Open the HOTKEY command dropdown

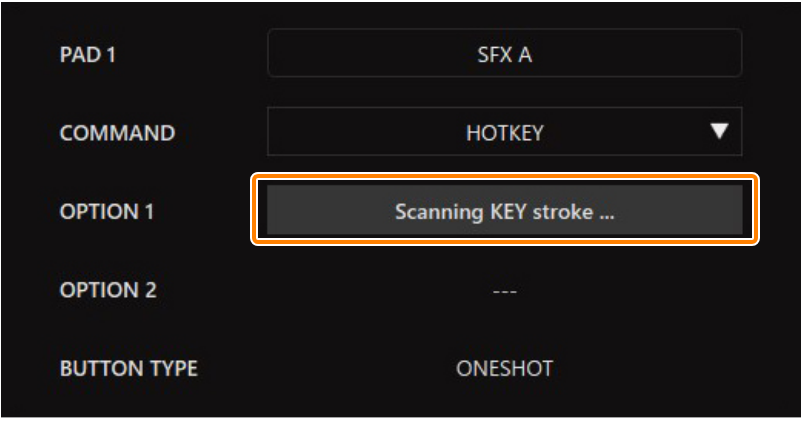tap(505, 132)
